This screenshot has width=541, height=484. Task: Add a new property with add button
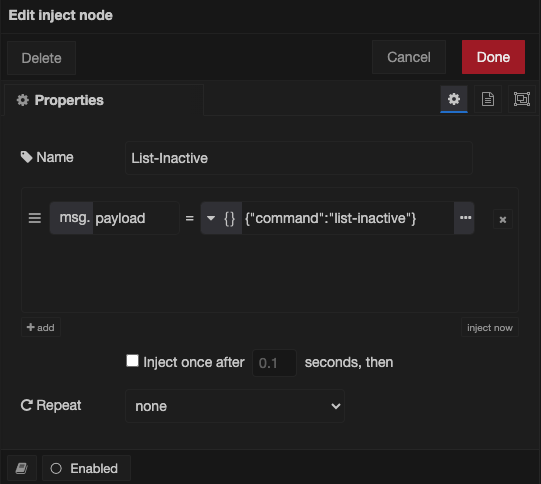(41, 327)
